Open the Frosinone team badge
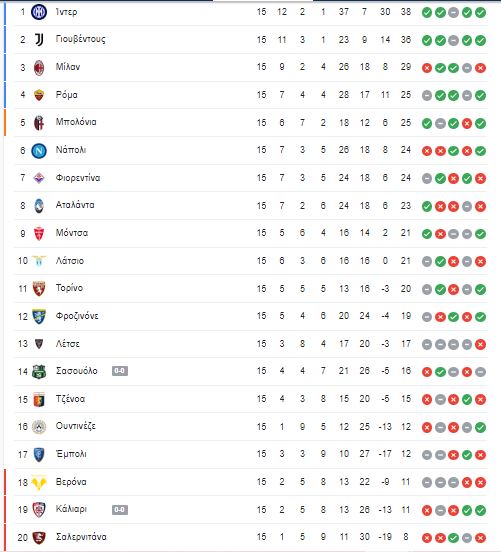501x552 pixels. coord(39,316)
